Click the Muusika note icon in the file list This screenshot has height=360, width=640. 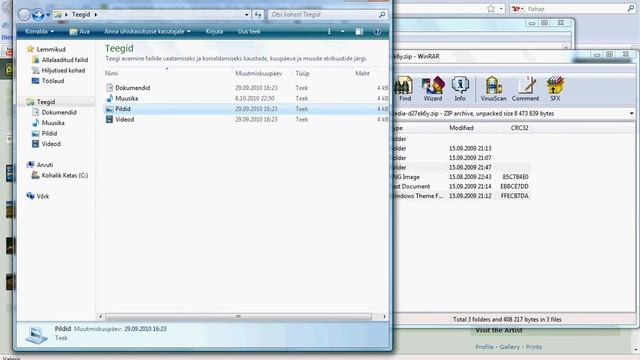(x=109, y=98)
